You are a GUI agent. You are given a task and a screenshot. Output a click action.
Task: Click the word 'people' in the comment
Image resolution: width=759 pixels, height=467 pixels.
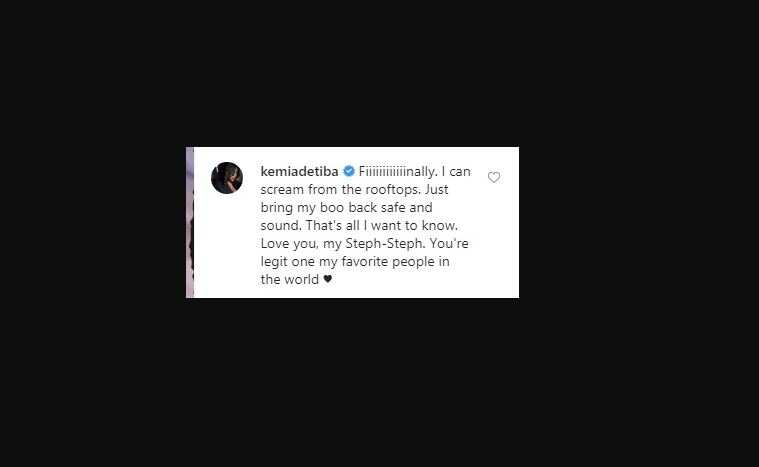point(413,262)
